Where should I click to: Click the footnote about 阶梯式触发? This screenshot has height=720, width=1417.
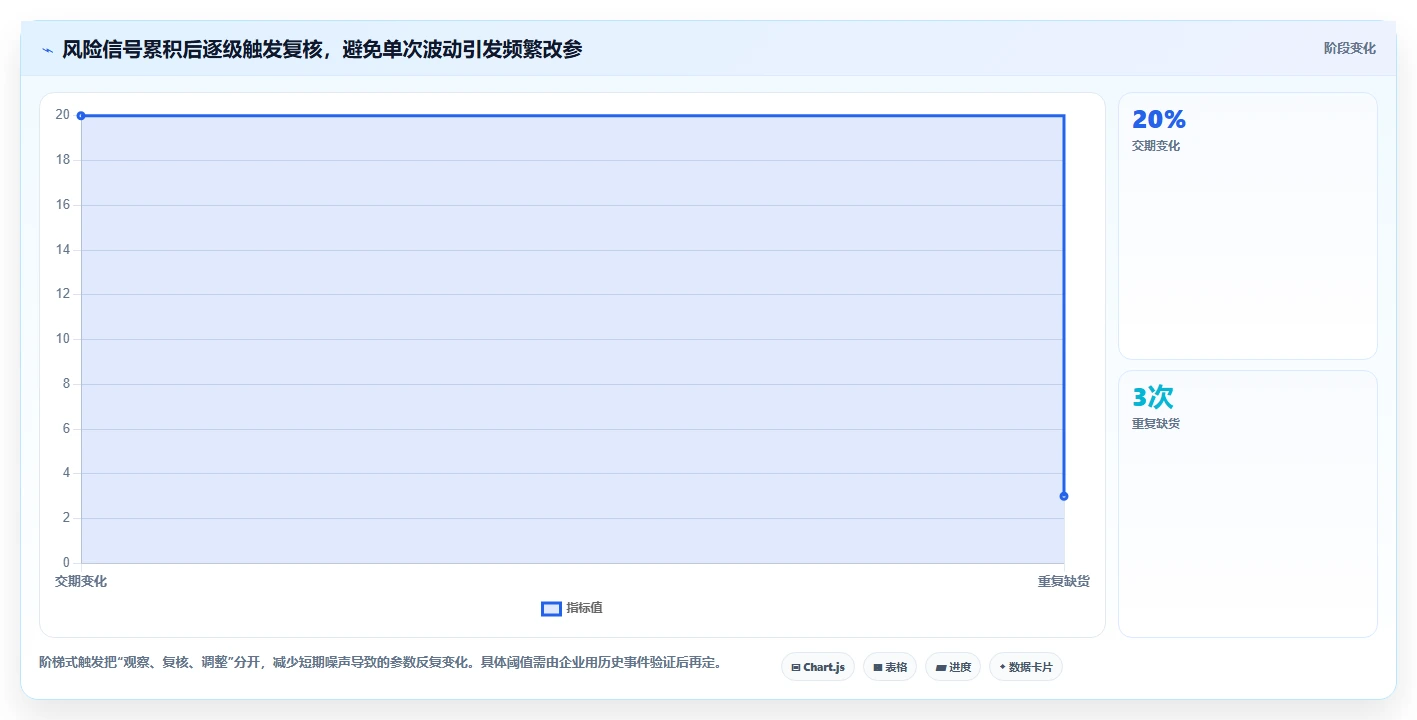[x=380, y=662]
